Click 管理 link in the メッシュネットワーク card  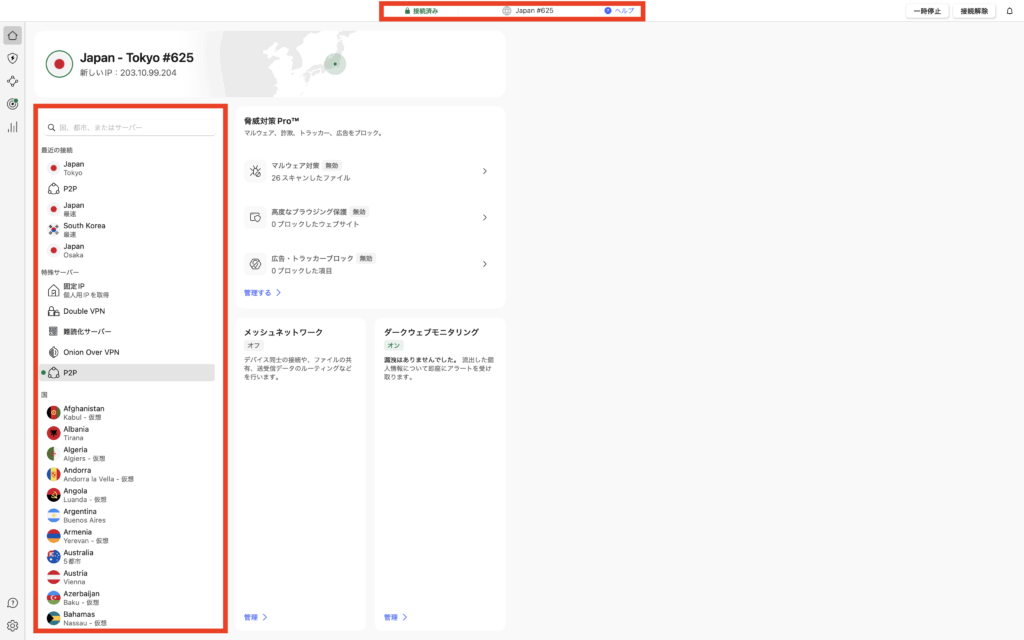click(256, 617)
